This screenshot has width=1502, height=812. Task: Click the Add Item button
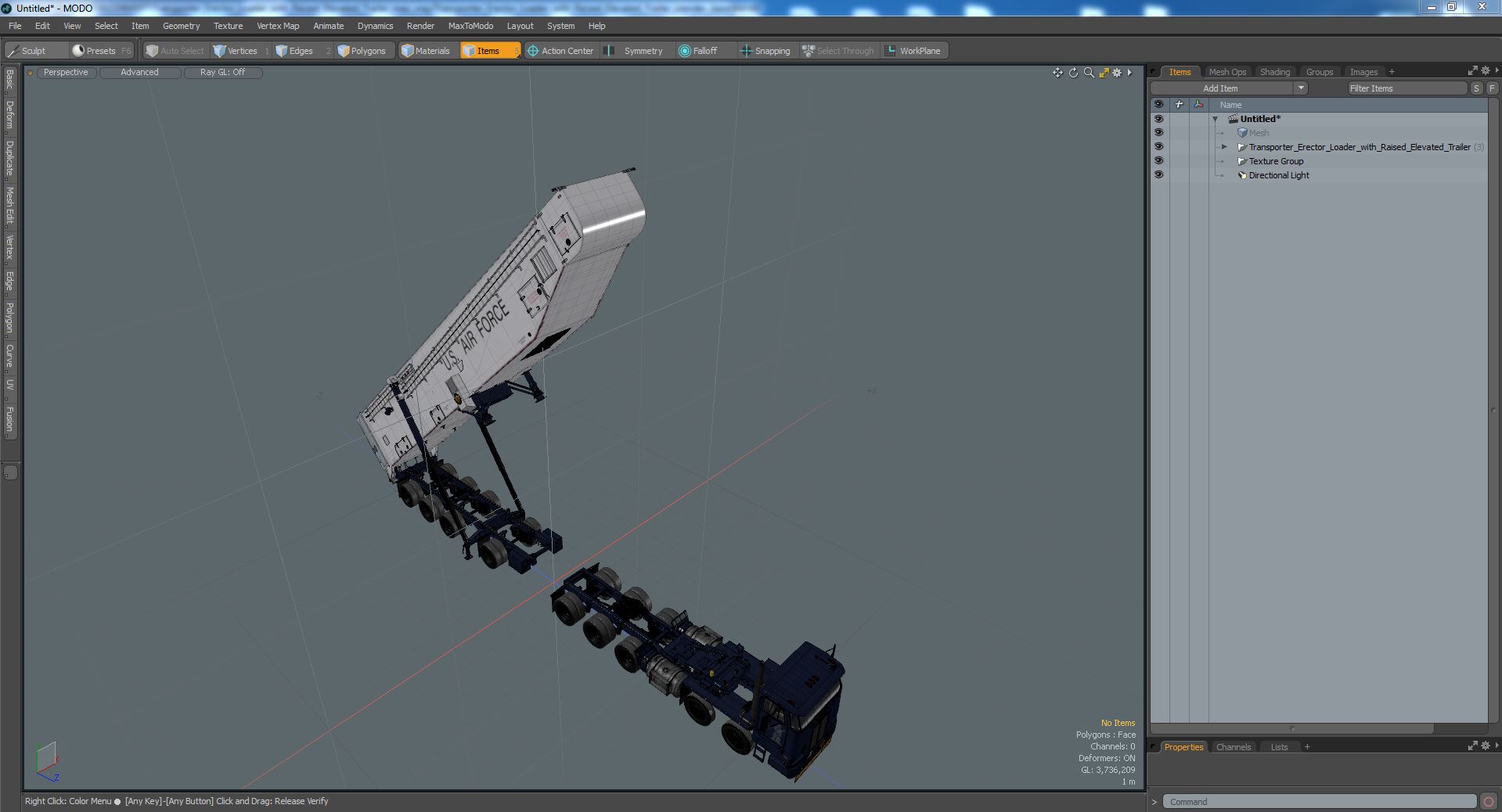[x=1220, y=88]
